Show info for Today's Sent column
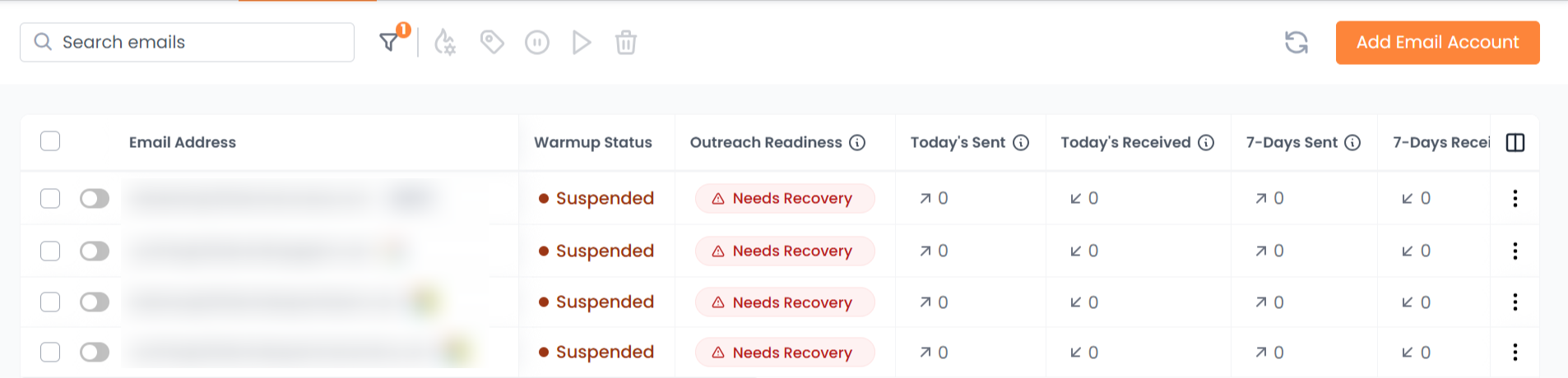 point(1021,143)
